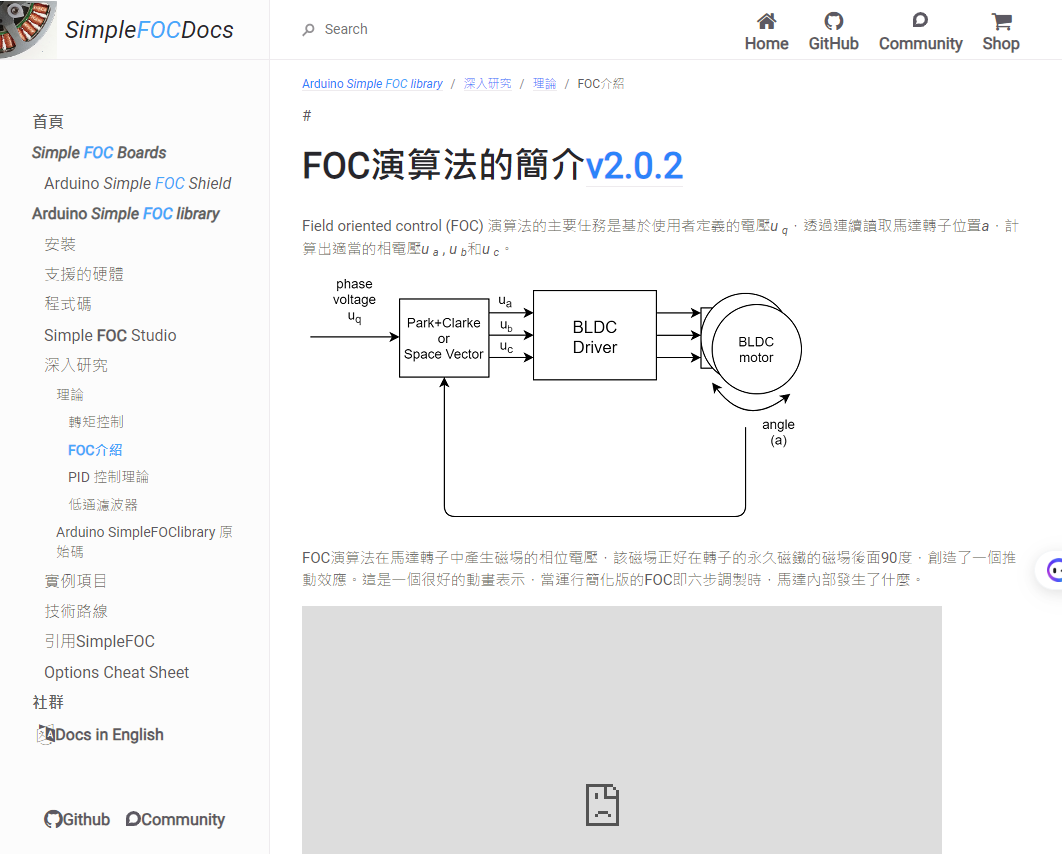The width and height of the screenshot is (1062, 854).
Task: Open the SimpleFOCDocs site title
Action: [149, 30]
